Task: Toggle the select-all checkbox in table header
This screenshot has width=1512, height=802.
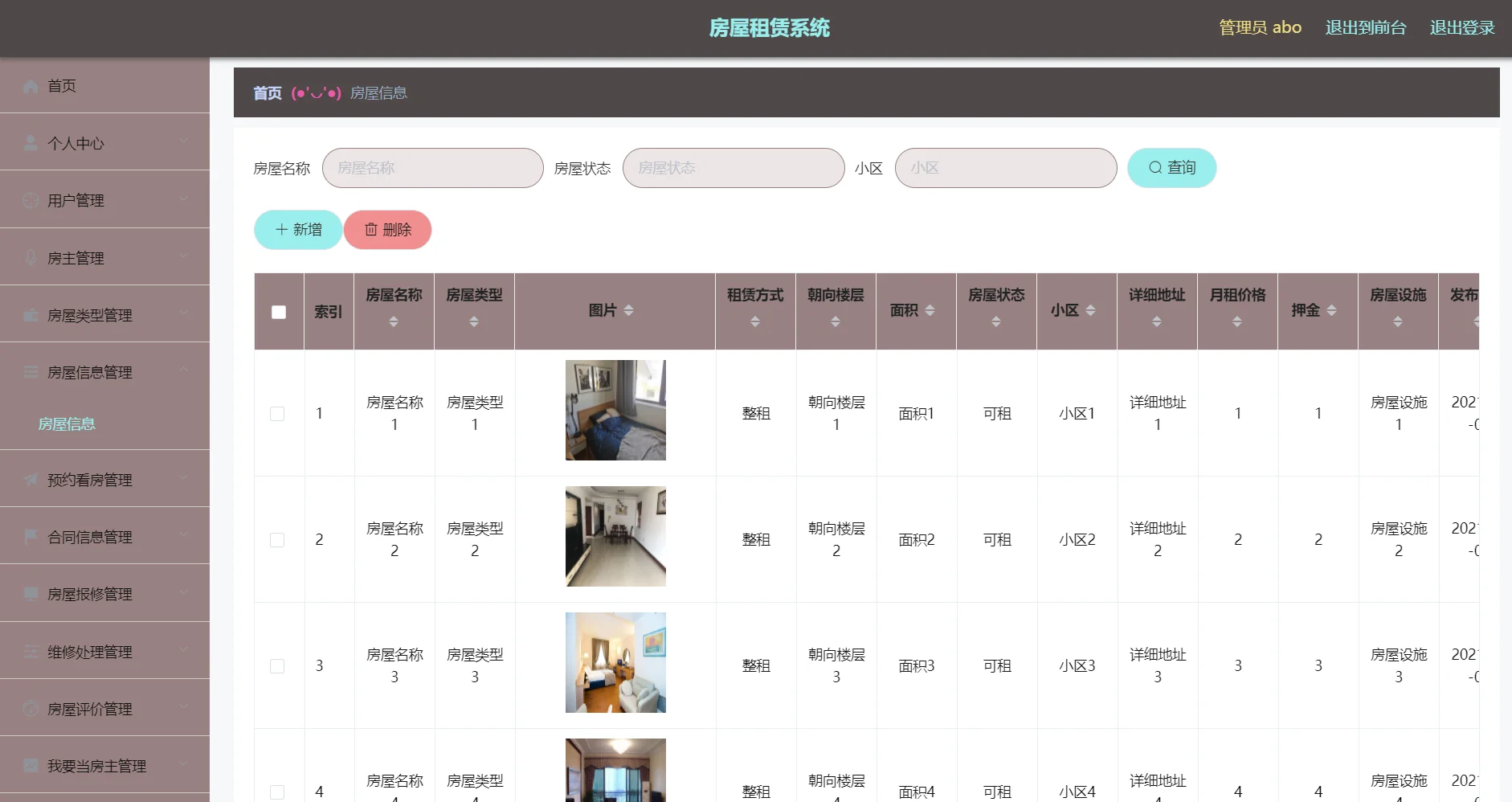Action: pos(278,311)
